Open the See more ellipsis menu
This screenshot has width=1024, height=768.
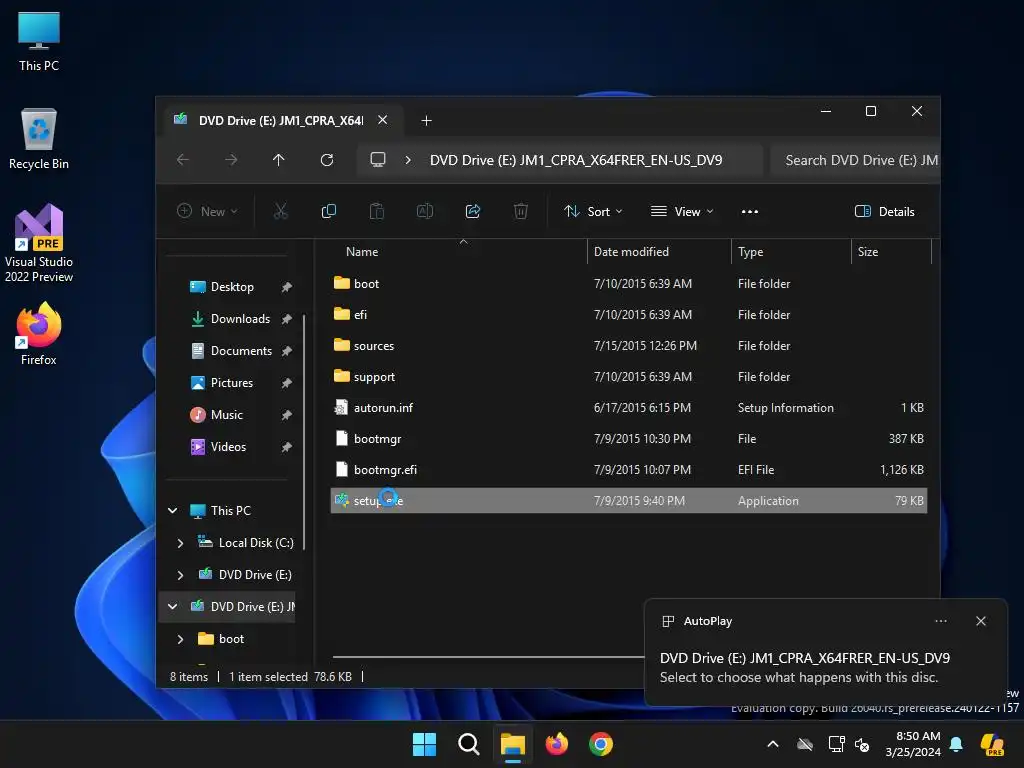coord(750,211)
